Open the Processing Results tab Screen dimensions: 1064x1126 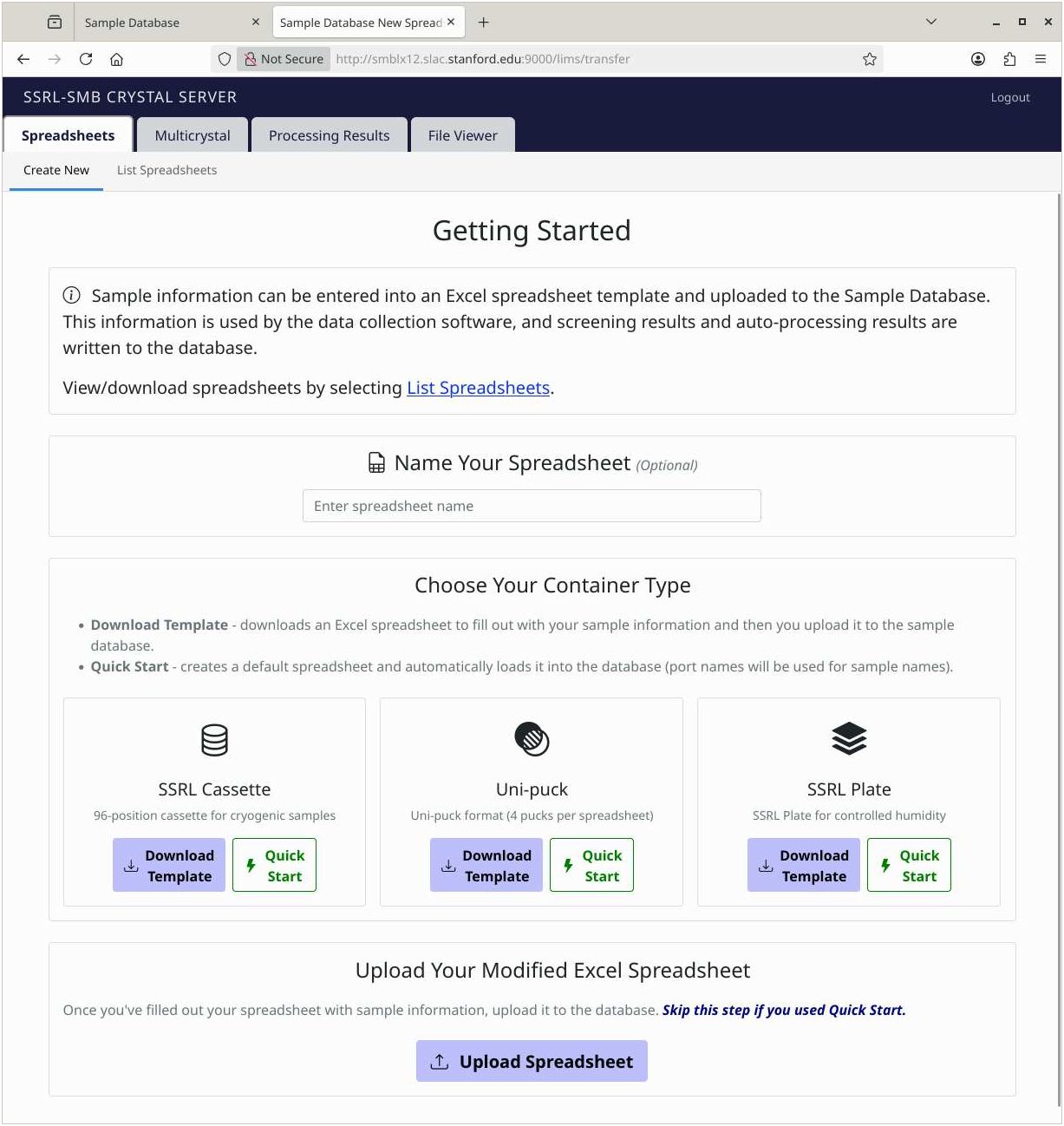(330, 135)
